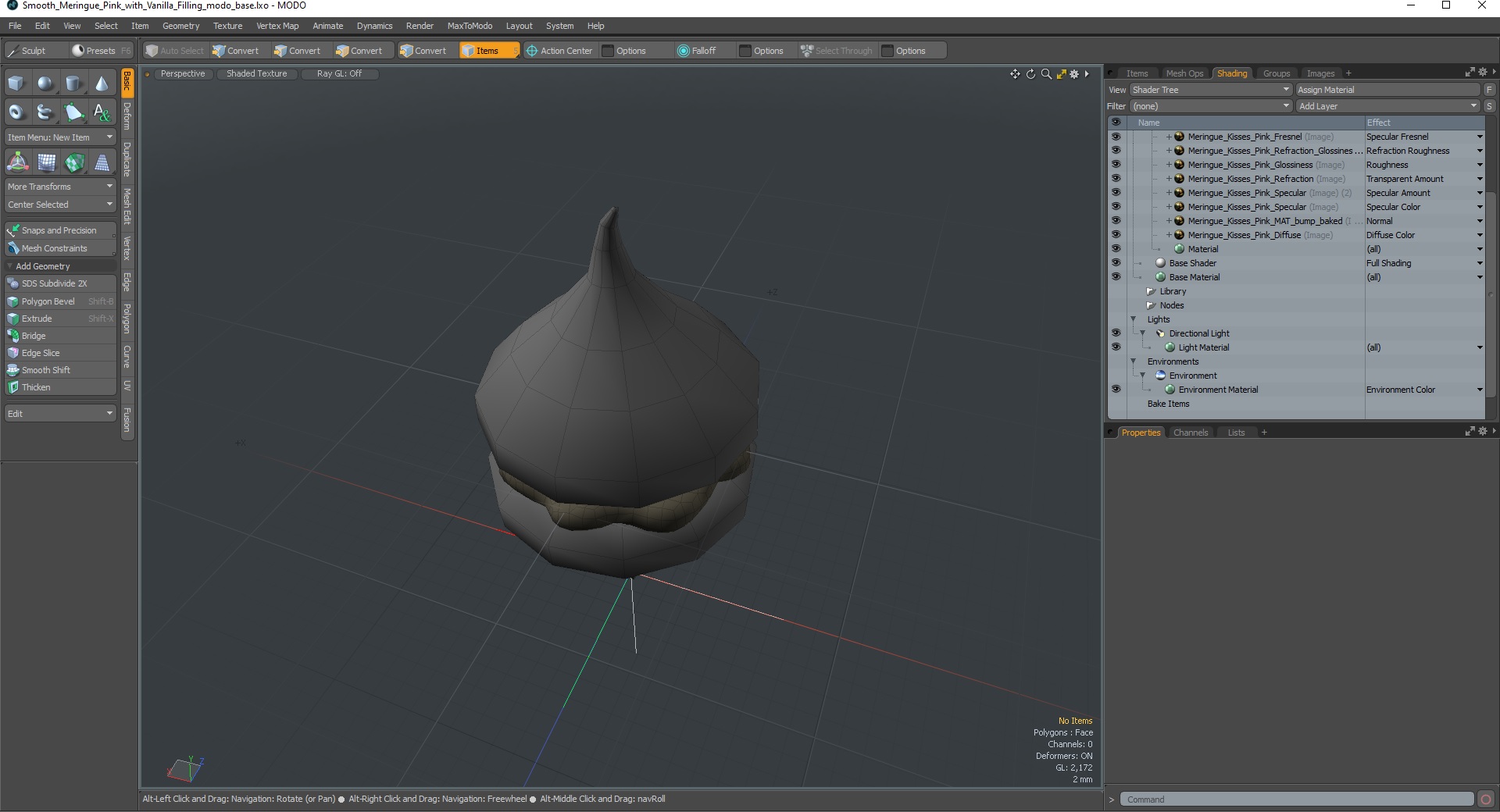Click the Command input field
Screen dimensions: 1500x812
tap(1296, 799)
